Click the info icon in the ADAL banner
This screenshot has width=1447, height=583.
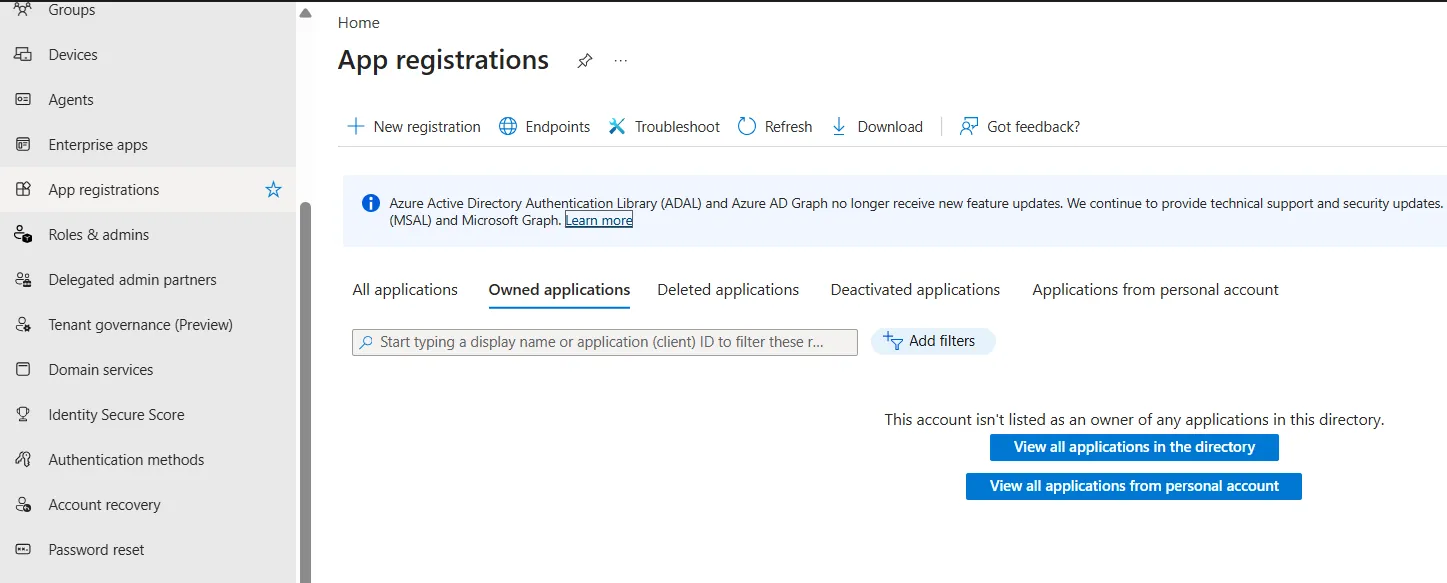click(x=370, y=203)
